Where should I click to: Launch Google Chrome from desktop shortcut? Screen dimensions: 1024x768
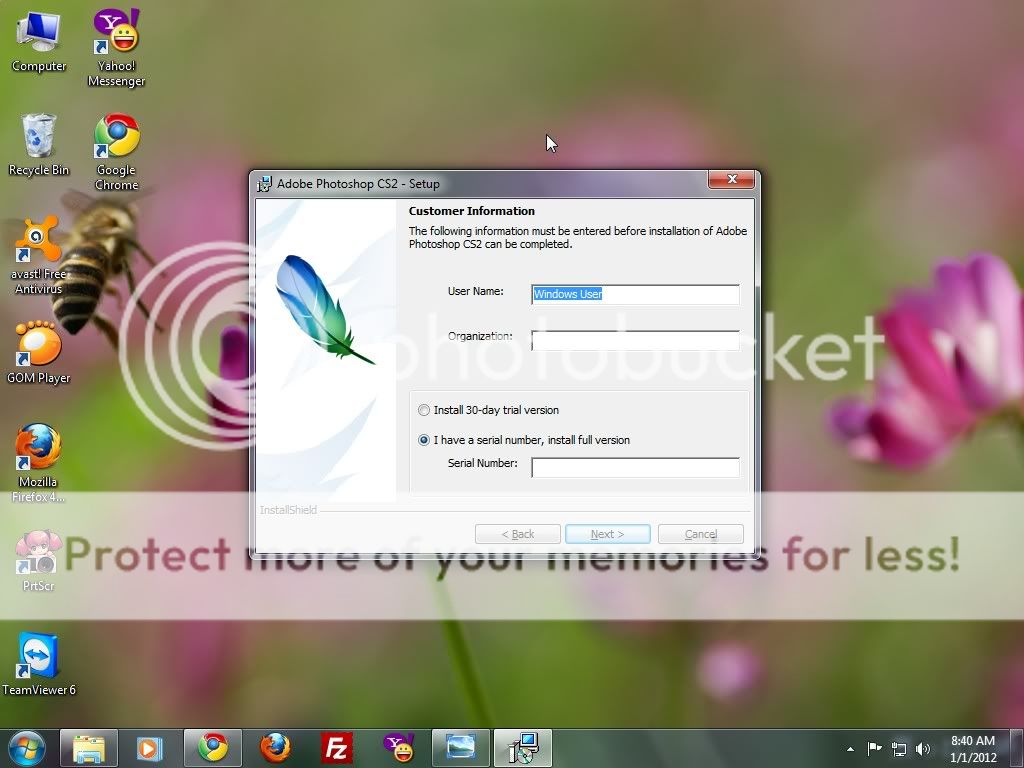click(x=116, y=152)
